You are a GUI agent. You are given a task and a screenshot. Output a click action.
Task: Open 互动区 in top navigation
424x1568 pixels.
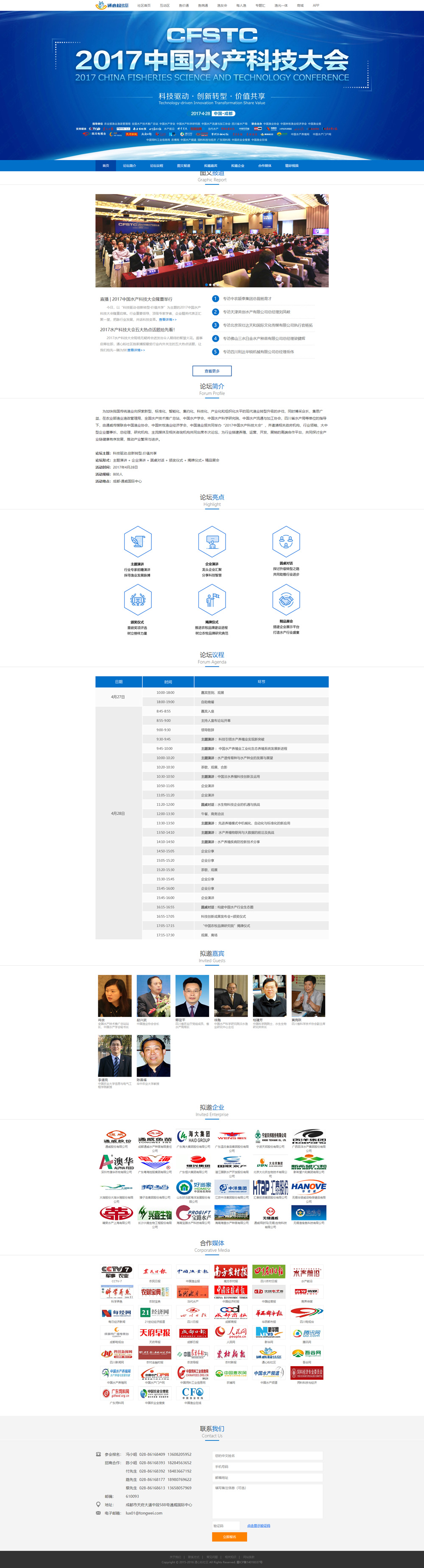pyautogui.click(x=165, y=6)
